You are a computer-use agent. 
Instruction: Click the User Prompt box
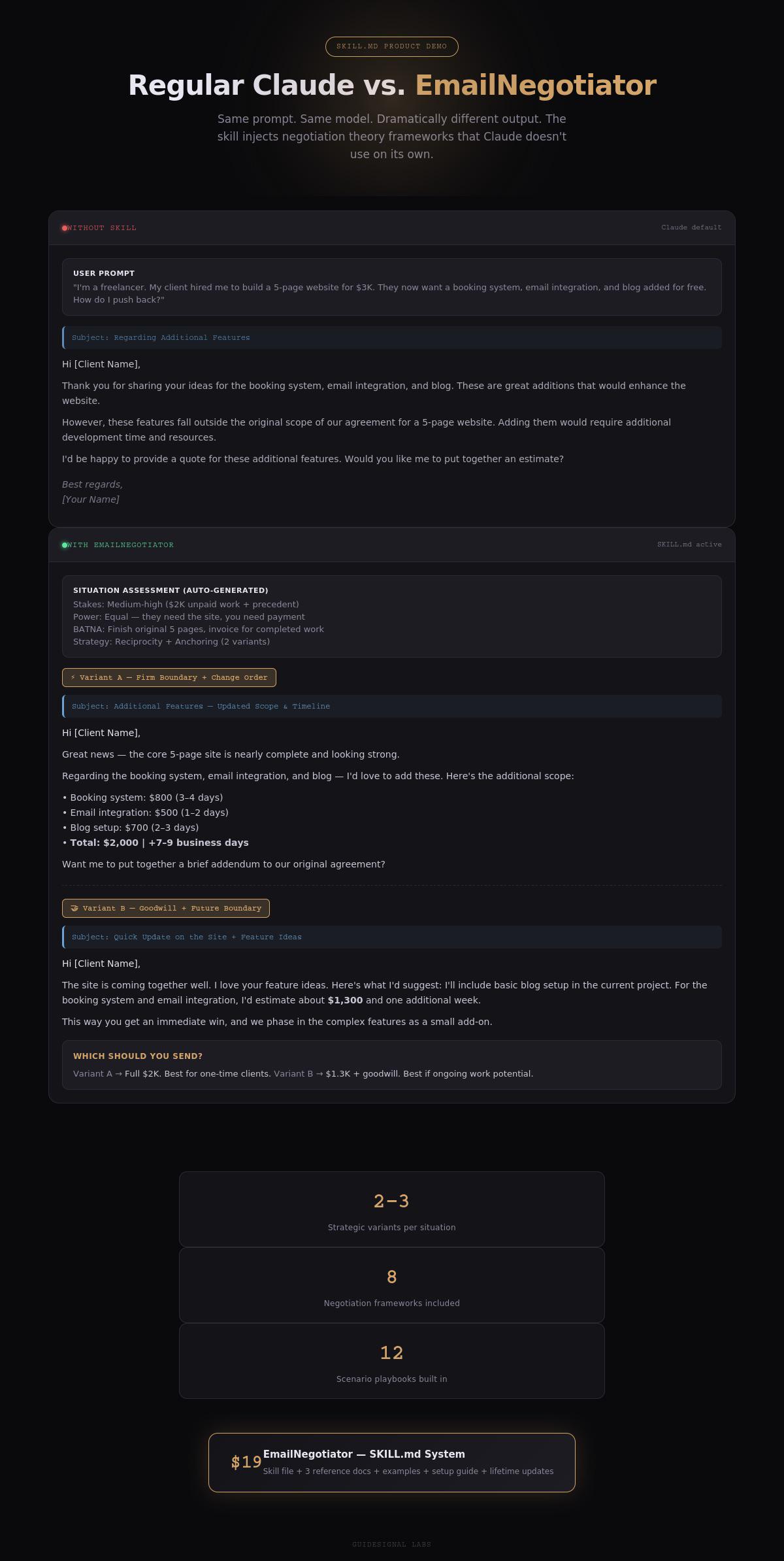point(392,287)
